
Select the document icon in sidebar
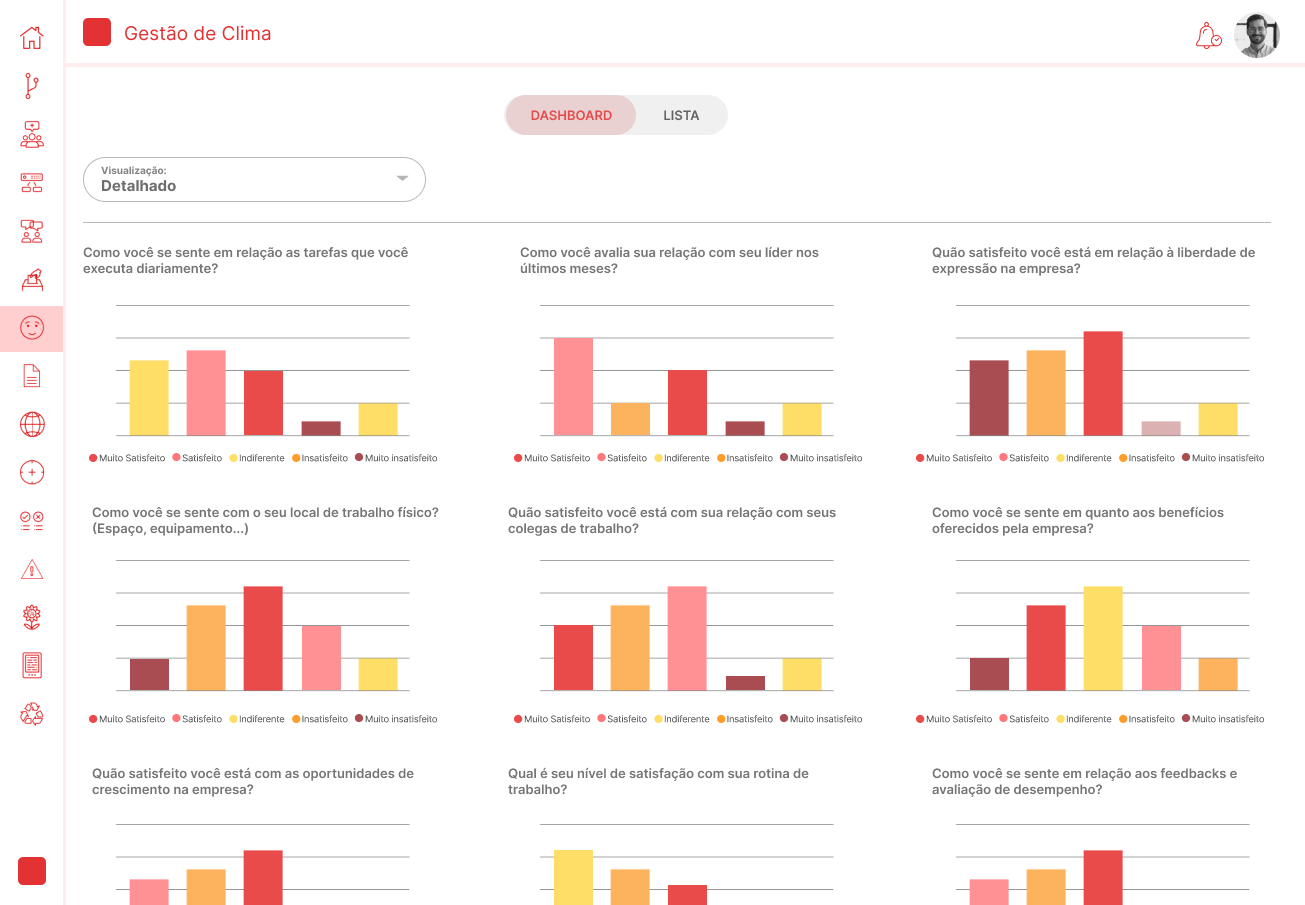pyautogui.click(x=32, y=376)
